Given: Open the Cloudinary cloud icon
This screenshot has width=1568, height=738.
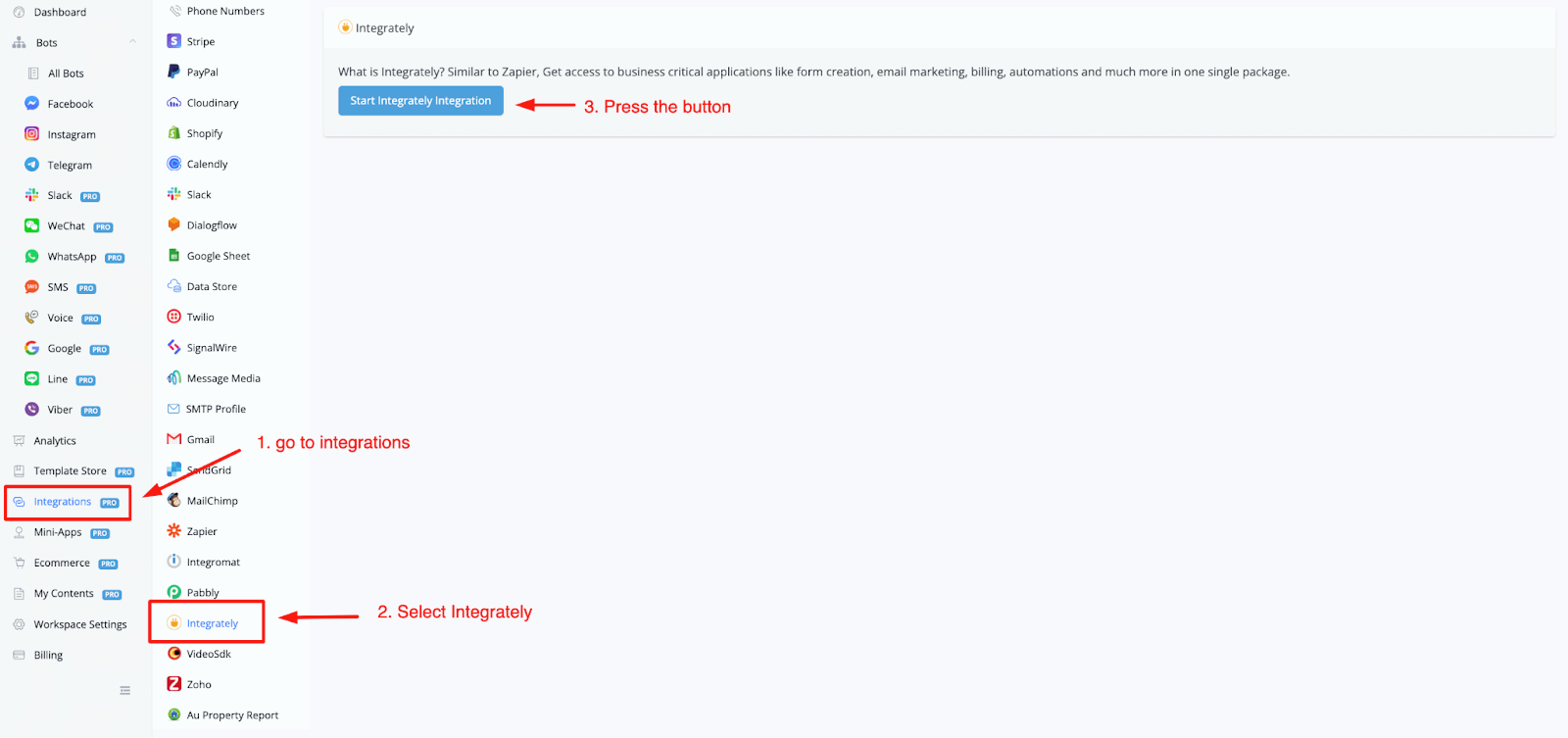Looking at the screenshot, I should click(174, 102).
